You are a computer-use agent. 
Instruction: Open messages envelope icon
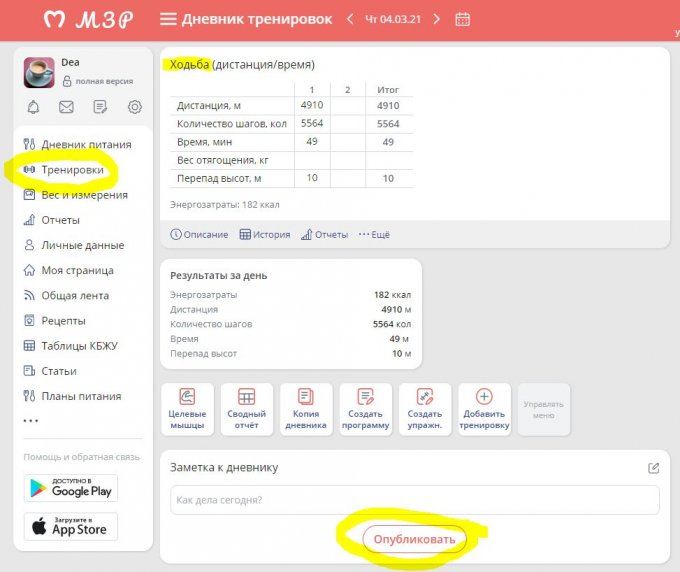tap(67, 107)
